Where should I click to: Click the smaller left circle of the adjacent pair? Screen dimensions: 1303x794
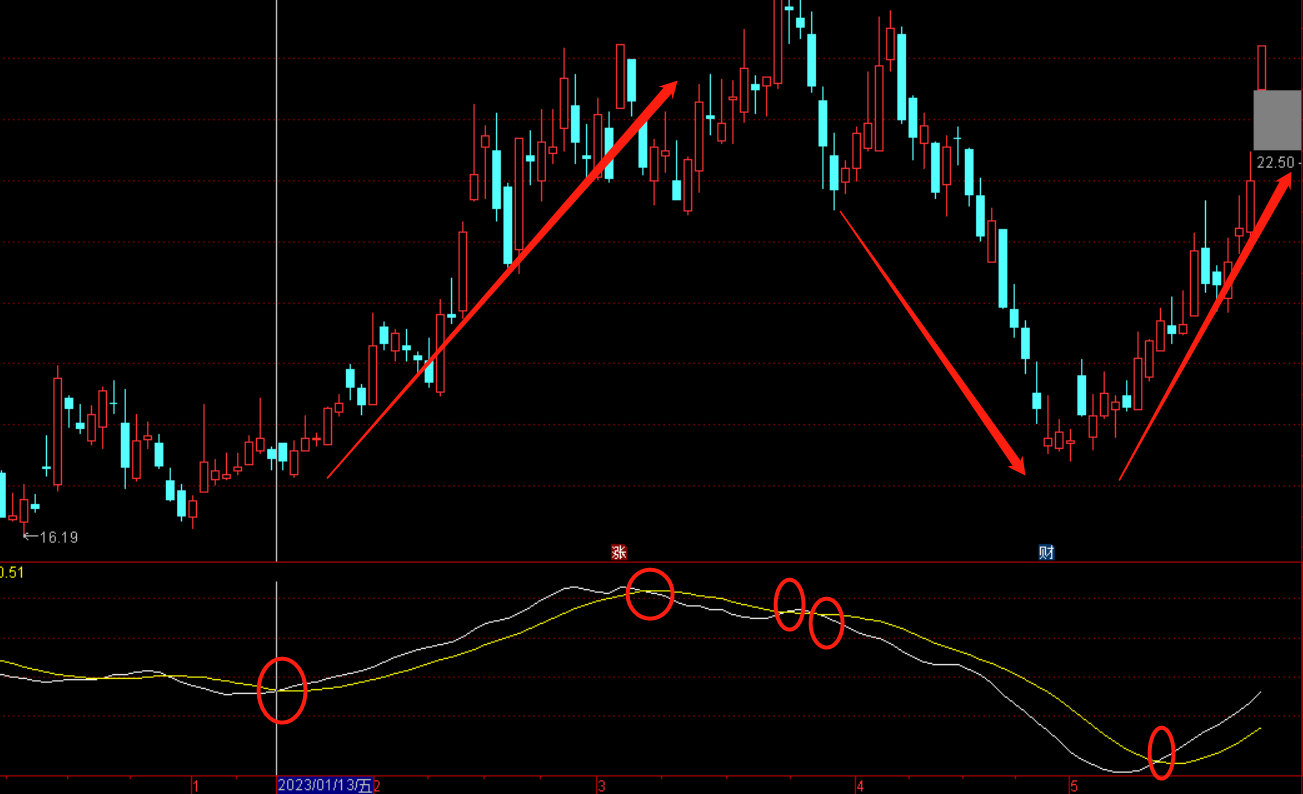pos(789,604)
